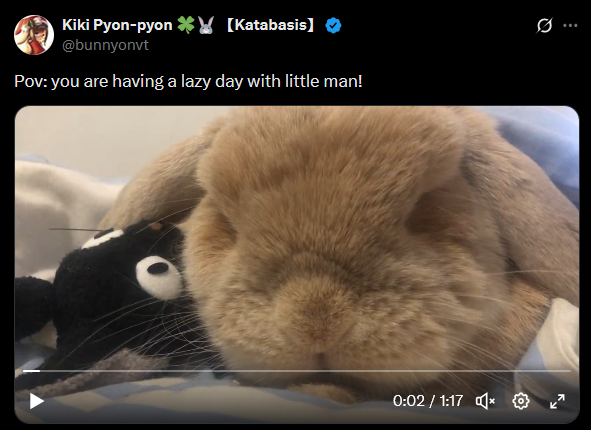Click the 【Katabasis】 name tag
The width and height of the screenshot is (591, 430).
(x=271, y=25)
